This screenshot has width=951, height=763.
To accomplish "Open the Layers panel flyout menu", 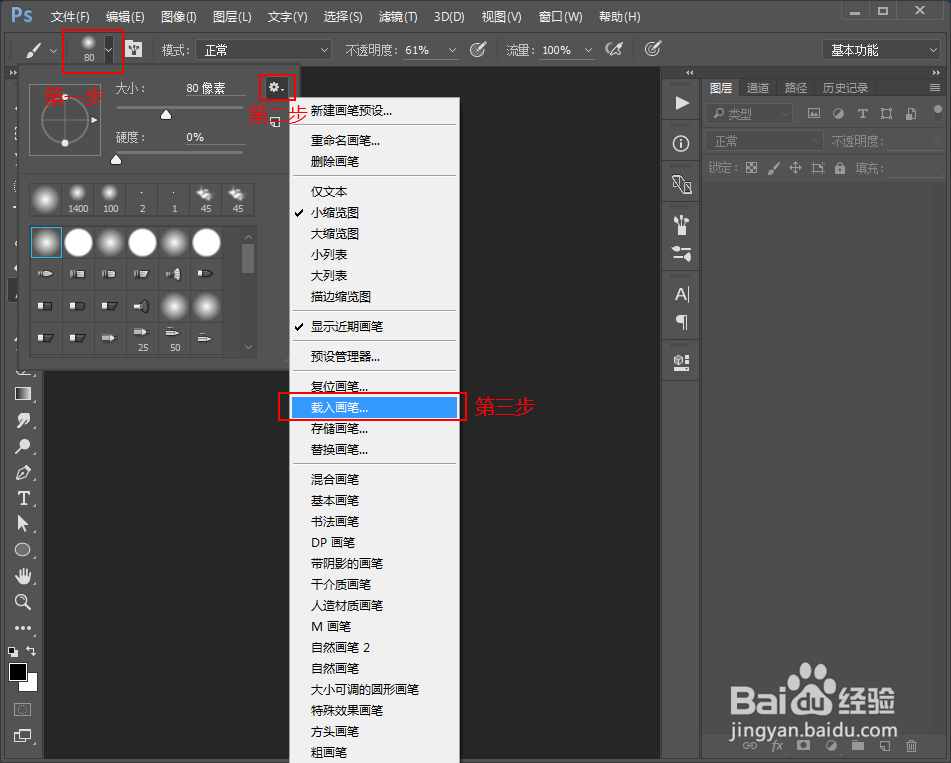I will 935,88.
